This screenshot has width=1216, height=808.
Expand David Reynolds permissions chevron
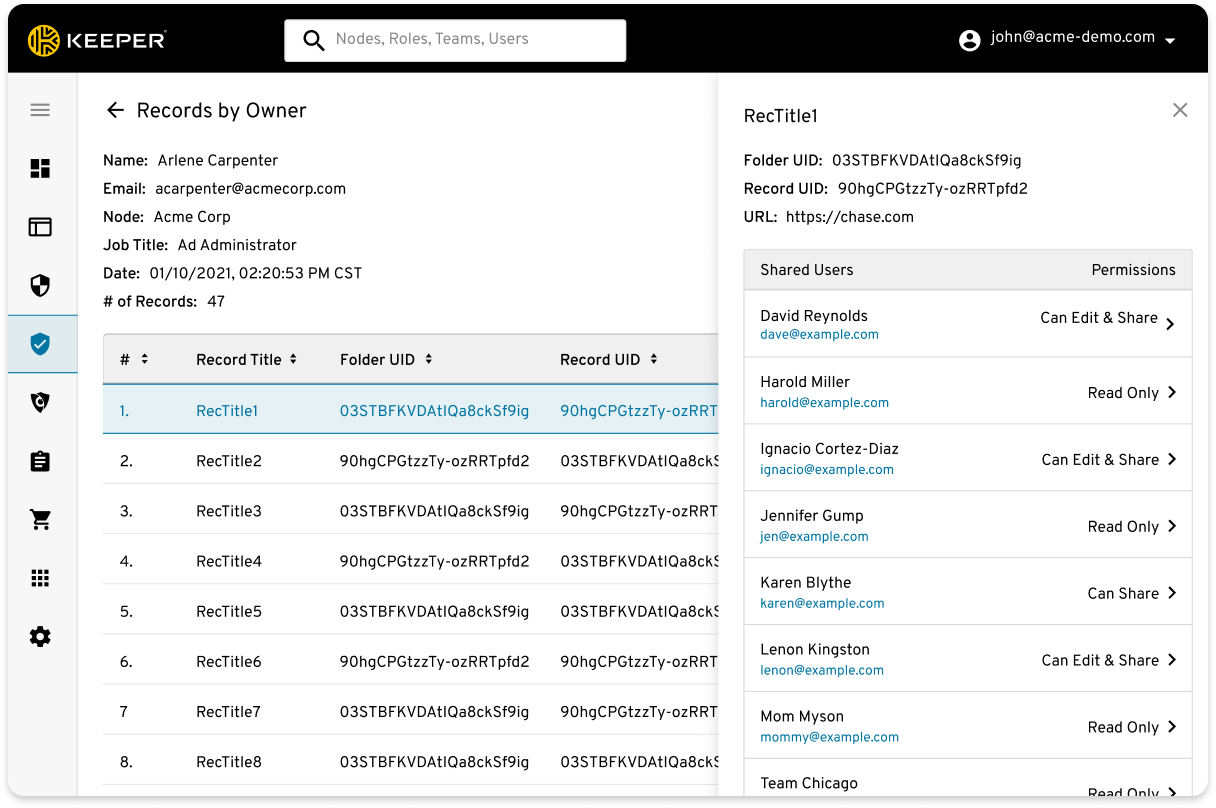click(1171, 324)
